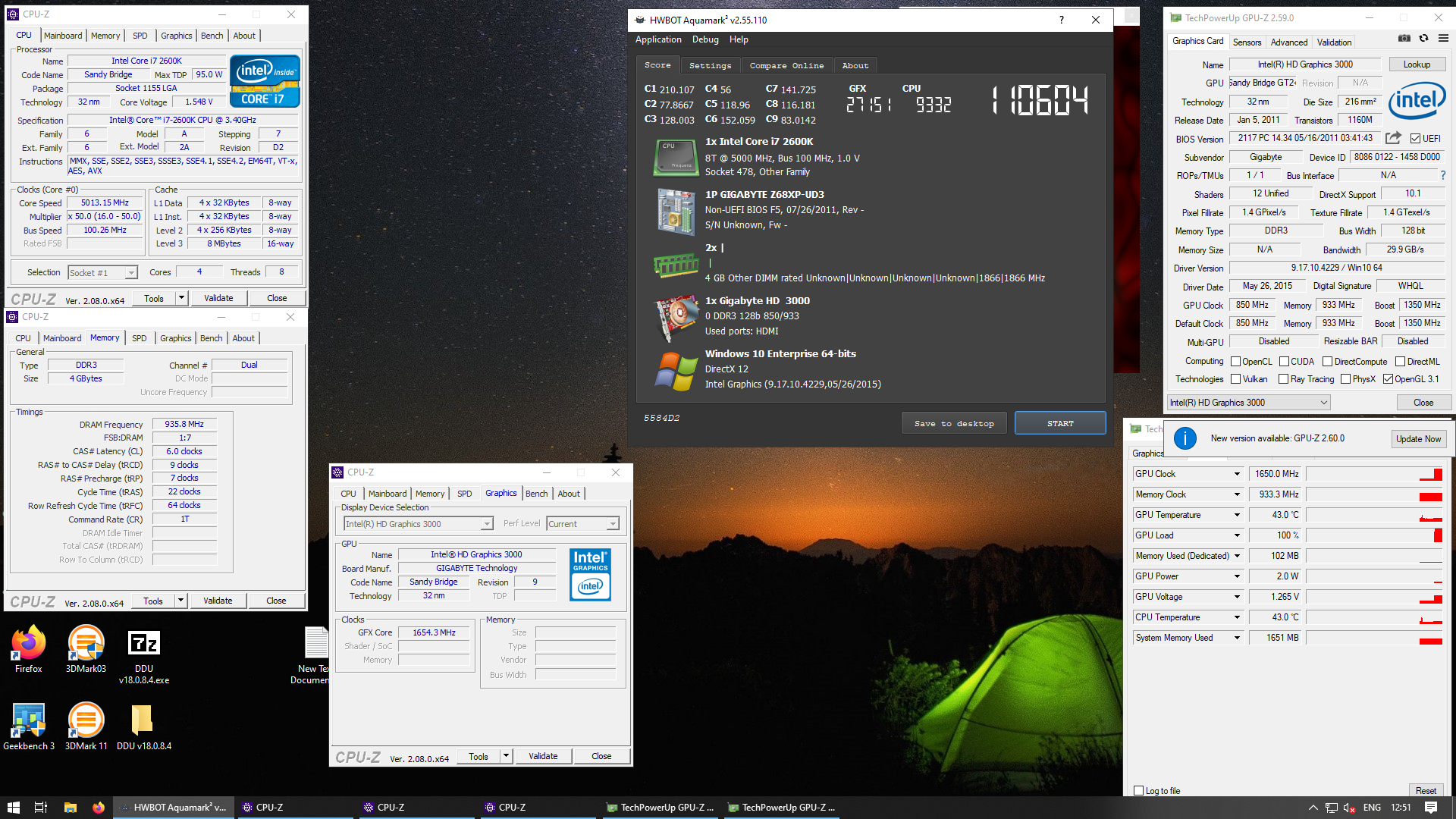Toggle Ray Tracing checkbox in GPU-Z
1456x819 pixels.
(x=1284, y=379)
